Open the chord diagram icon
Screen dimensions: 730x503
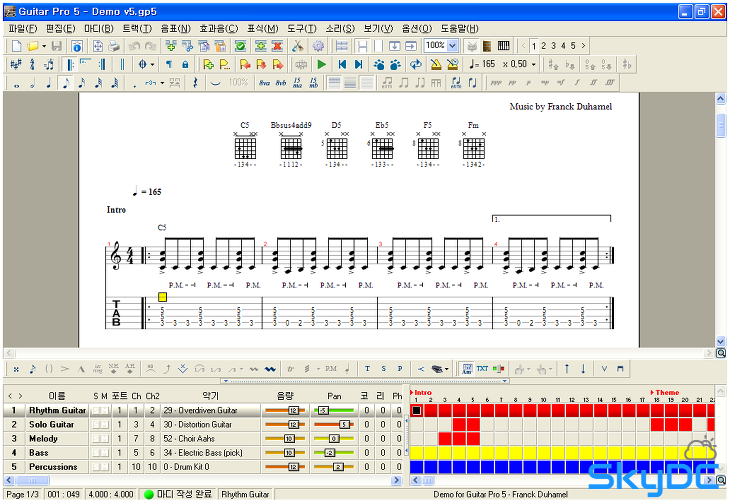click(467, 369)
